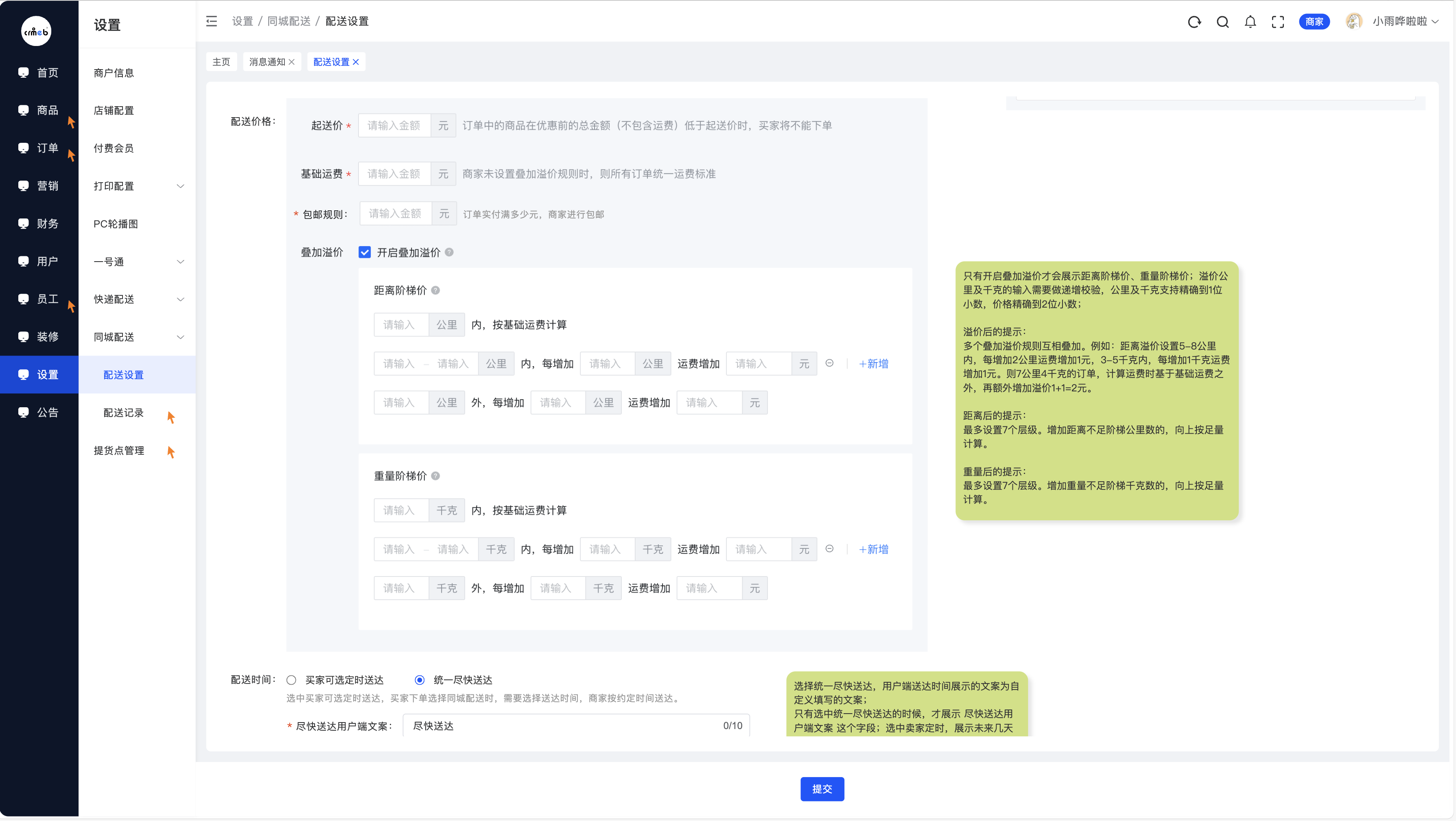1456x821 pixels.
Task: Open search via magnifier icon
Action: [x=1222, y=22]
